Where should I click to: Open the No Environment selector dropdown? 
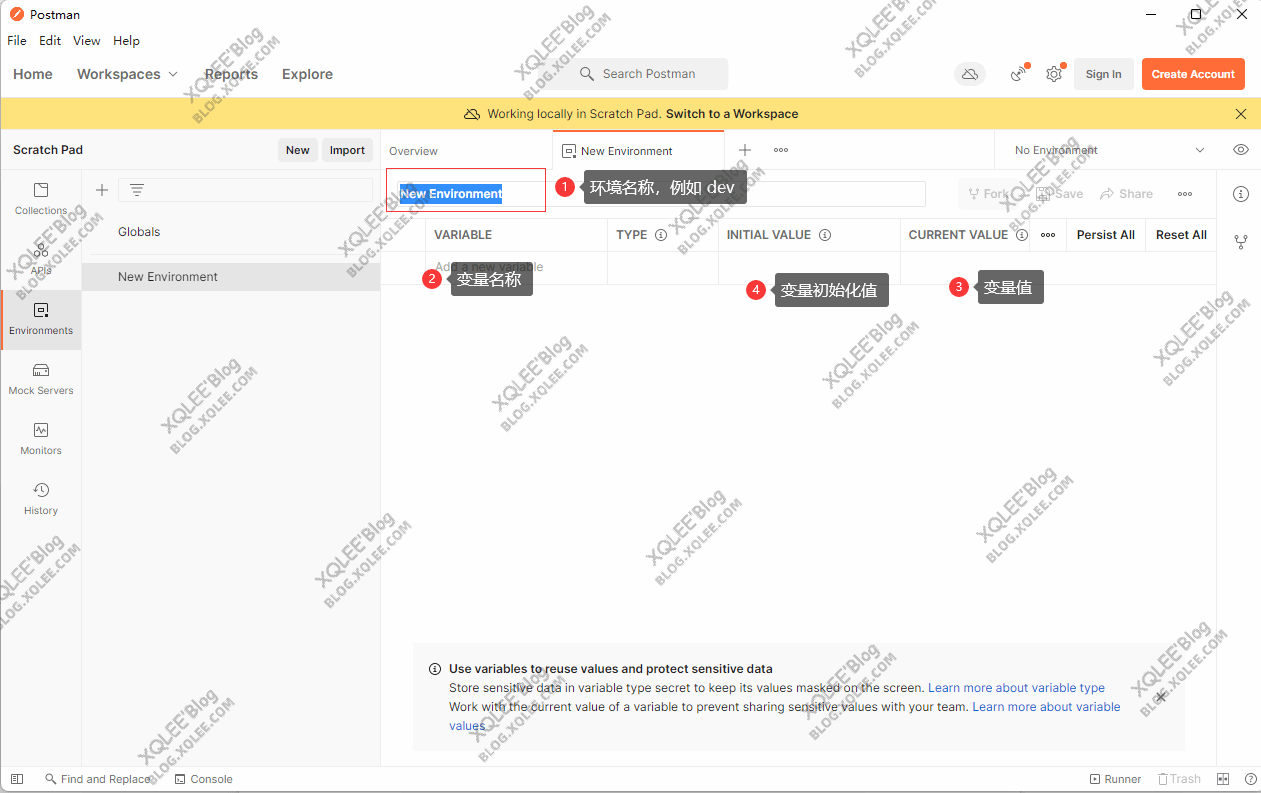click(1109, 150)
